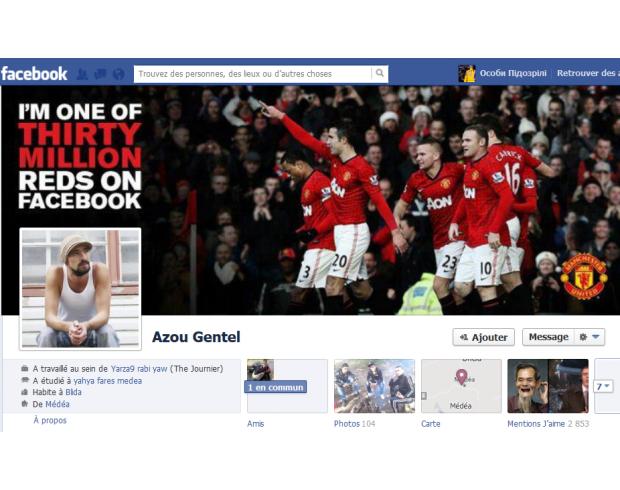Open the friend requests icon
Image resolution: width=620 pixels, height=490 pixels.
(x=82, y=74)
